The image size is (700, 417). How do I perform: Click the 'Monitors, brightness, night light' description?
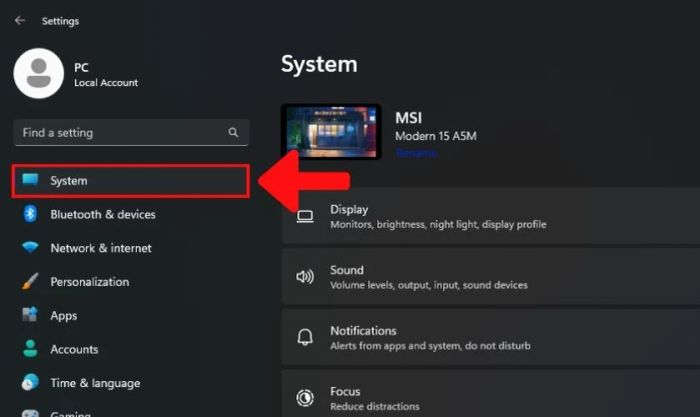pos(438,224)
